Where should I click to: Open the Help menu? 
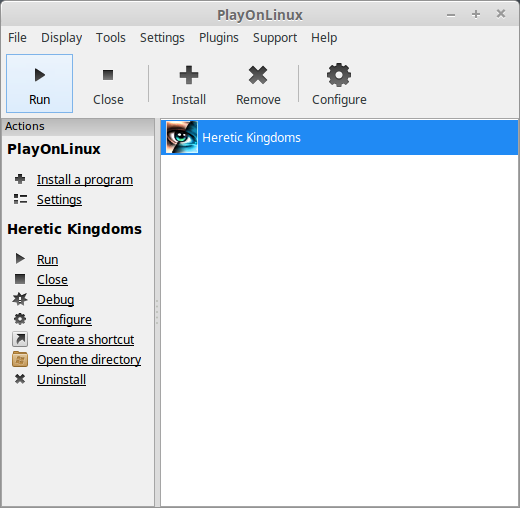click(324, 38)
